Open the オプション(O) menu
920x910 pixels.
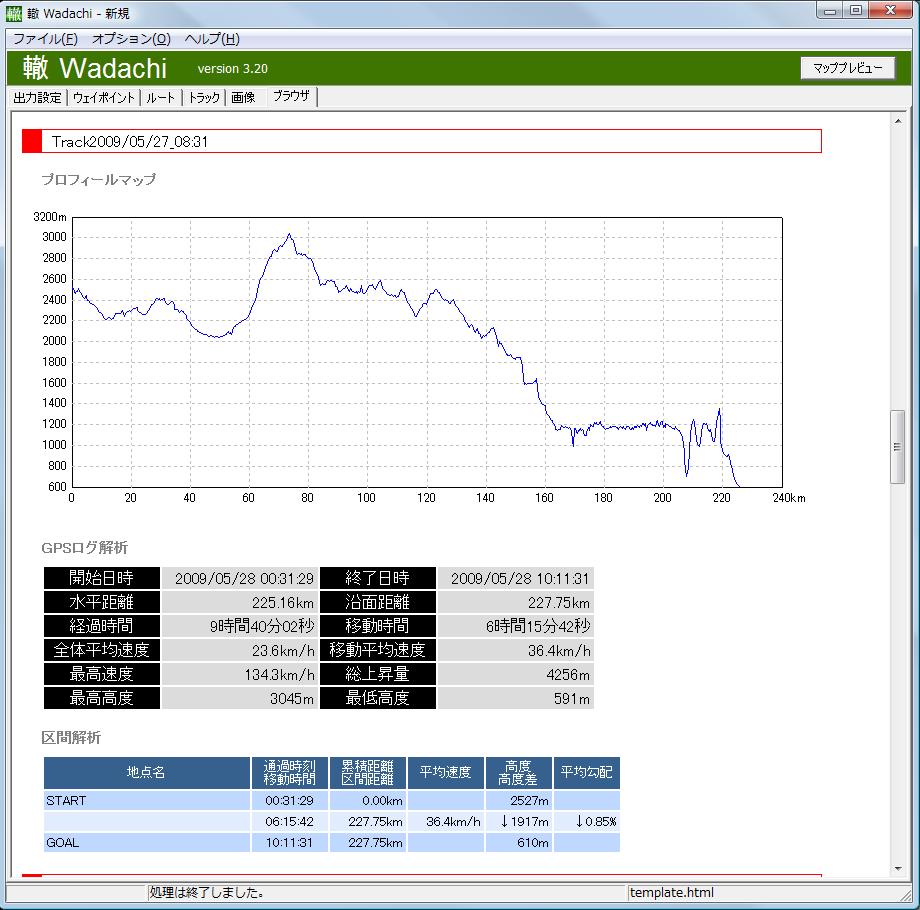131,39
